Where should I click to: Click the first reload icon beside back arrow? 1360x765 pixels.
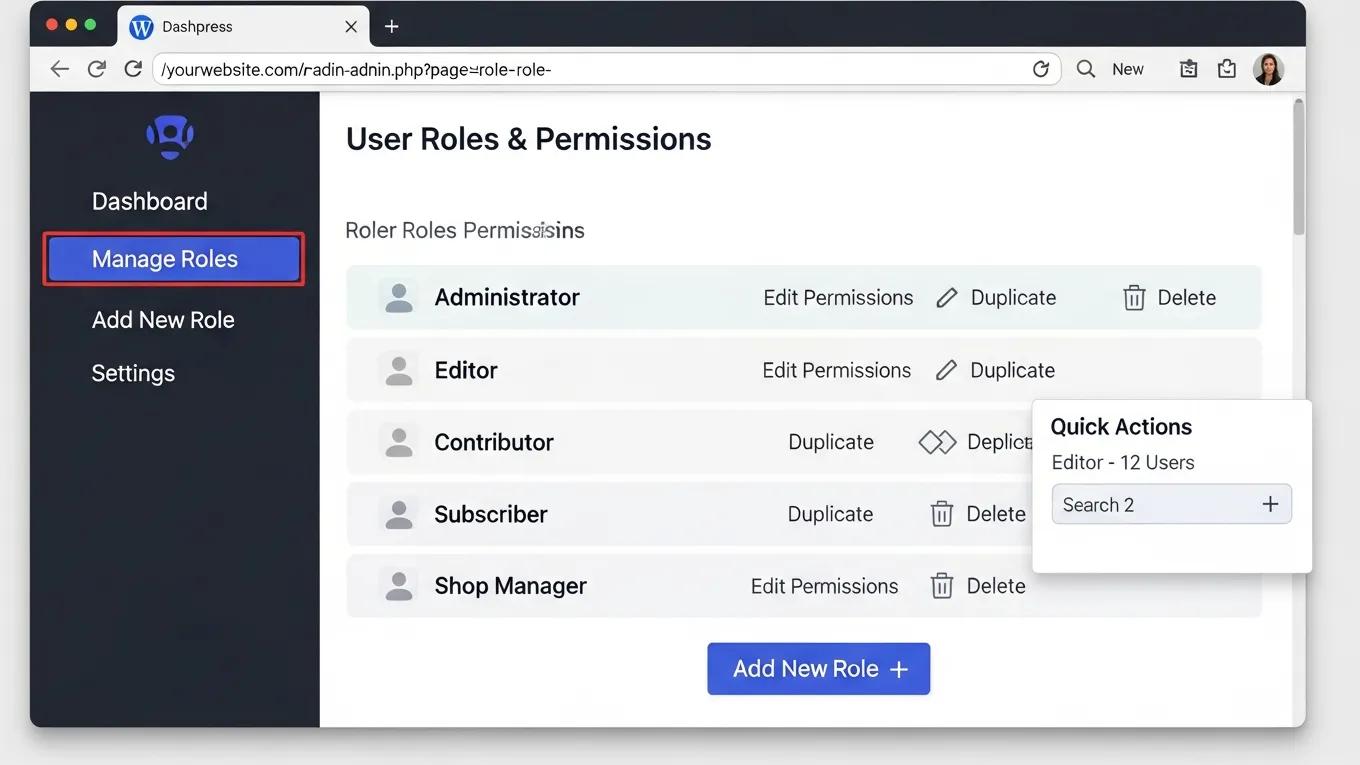(97, 69)
